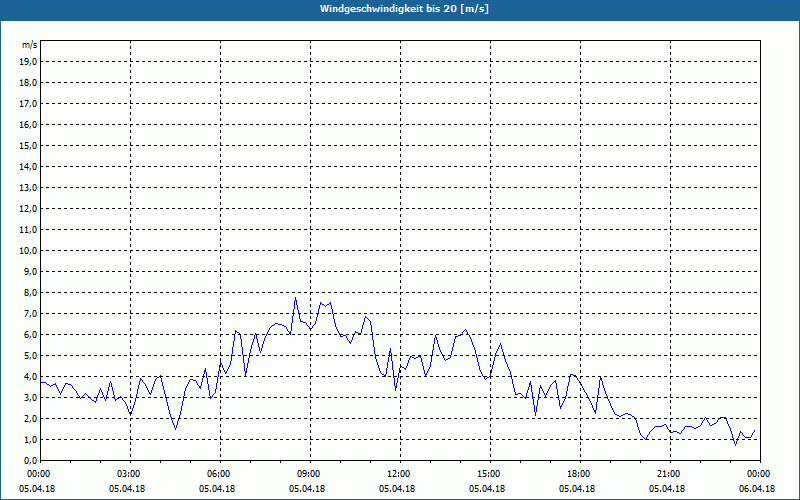
Task: Click the "16,0" y-axis value
Action: 28,124
